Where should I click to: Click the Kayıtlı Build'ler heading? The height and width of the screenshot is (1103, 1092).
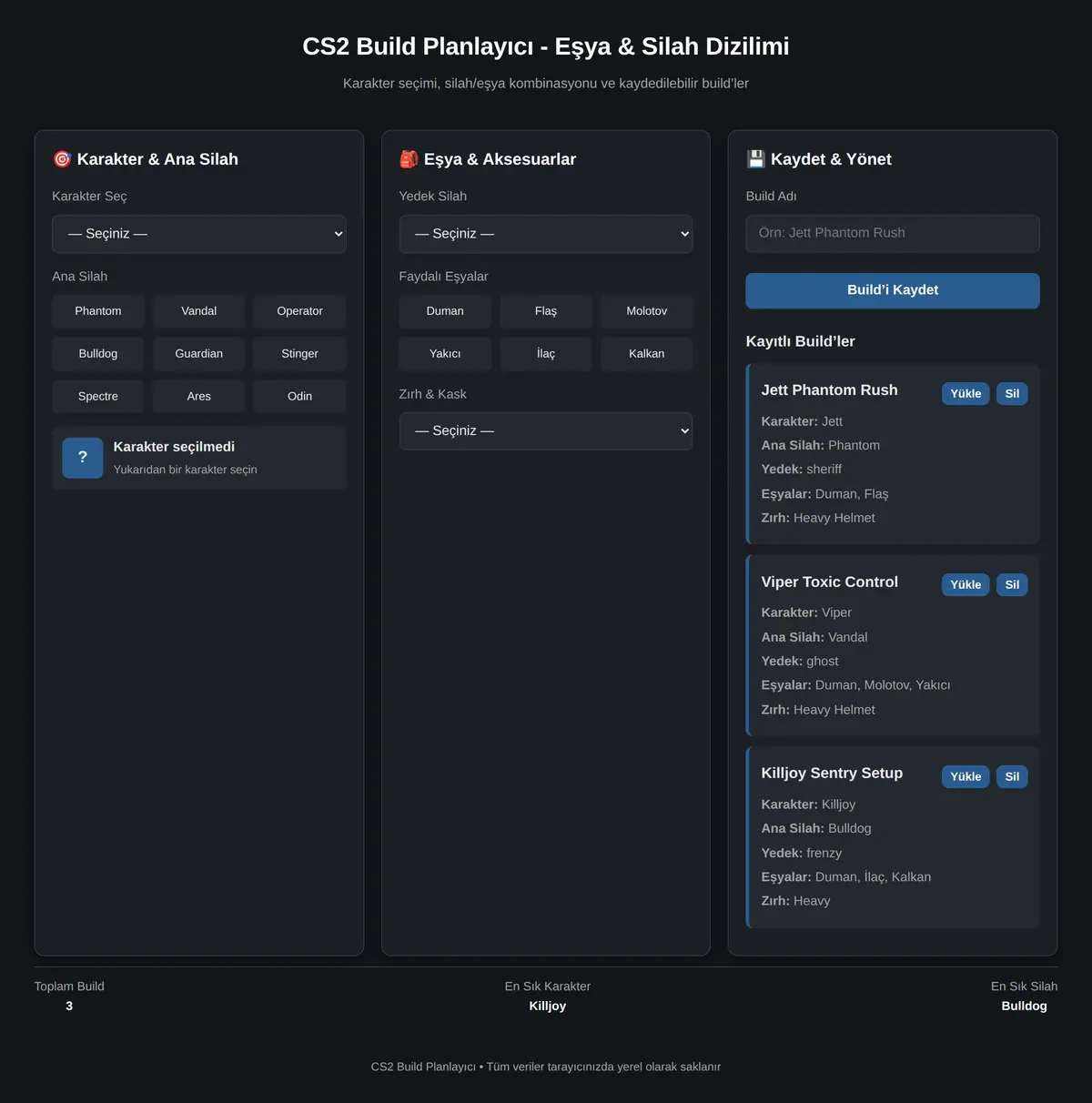point(800,341)
